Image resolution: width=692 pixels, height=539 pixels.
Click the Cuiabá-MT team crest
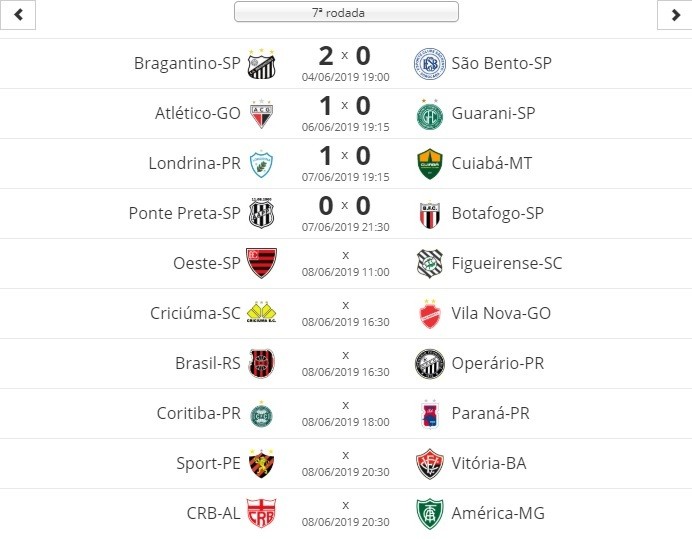(429, 164)
